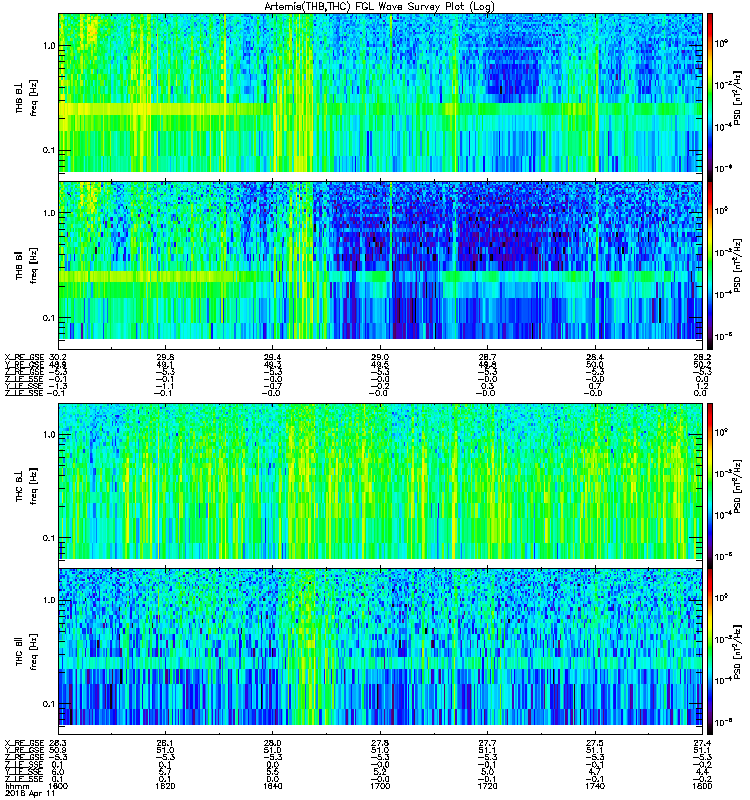Viewport: 750px width, 800px height.
Task: Click the THC B-perpendicular freq [Hz] axis label
Action: click(x=33, y=485)
